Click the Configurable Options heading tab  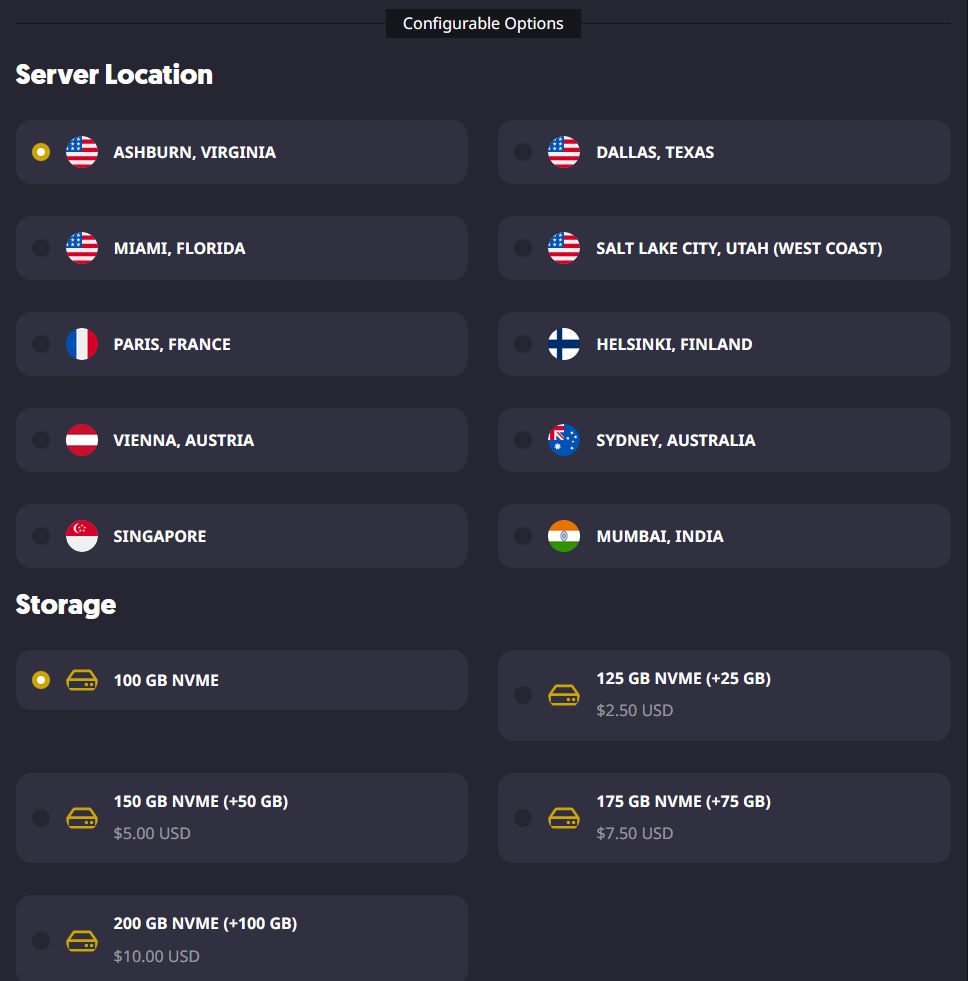tap(483, 23)
